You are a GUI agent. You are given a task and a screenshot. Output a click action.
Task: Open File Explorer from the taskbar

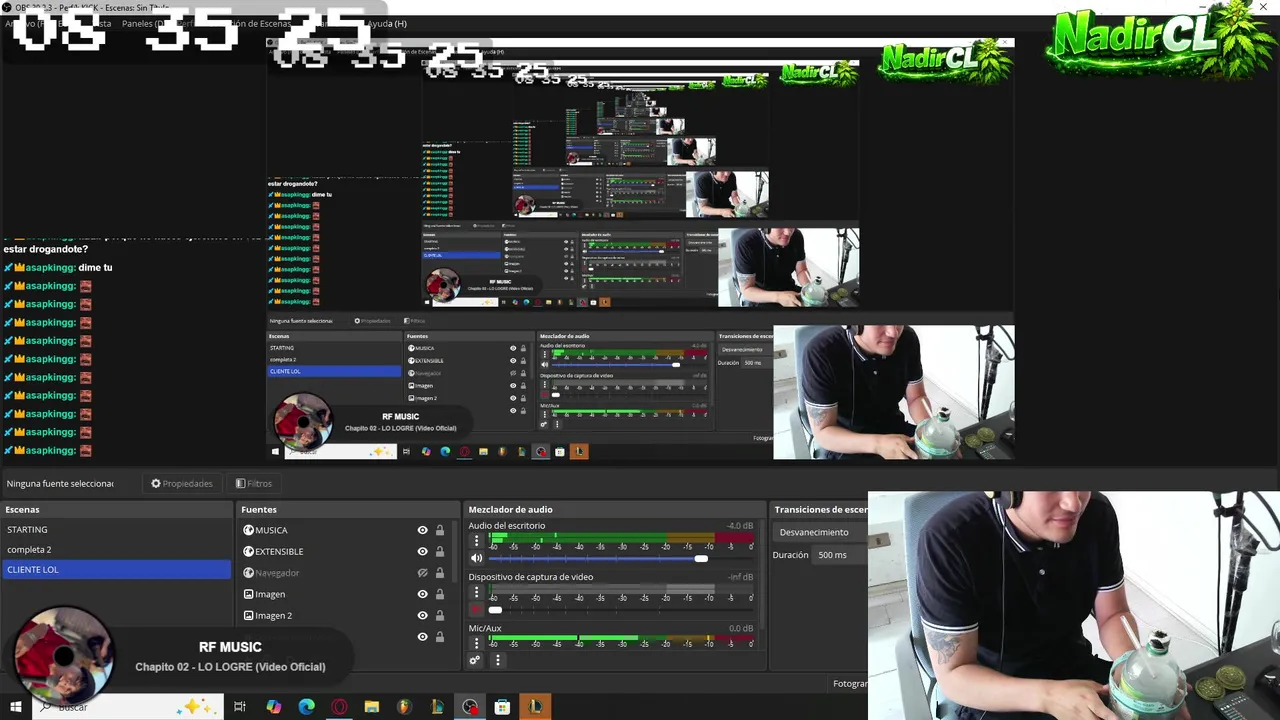(372, 707)
